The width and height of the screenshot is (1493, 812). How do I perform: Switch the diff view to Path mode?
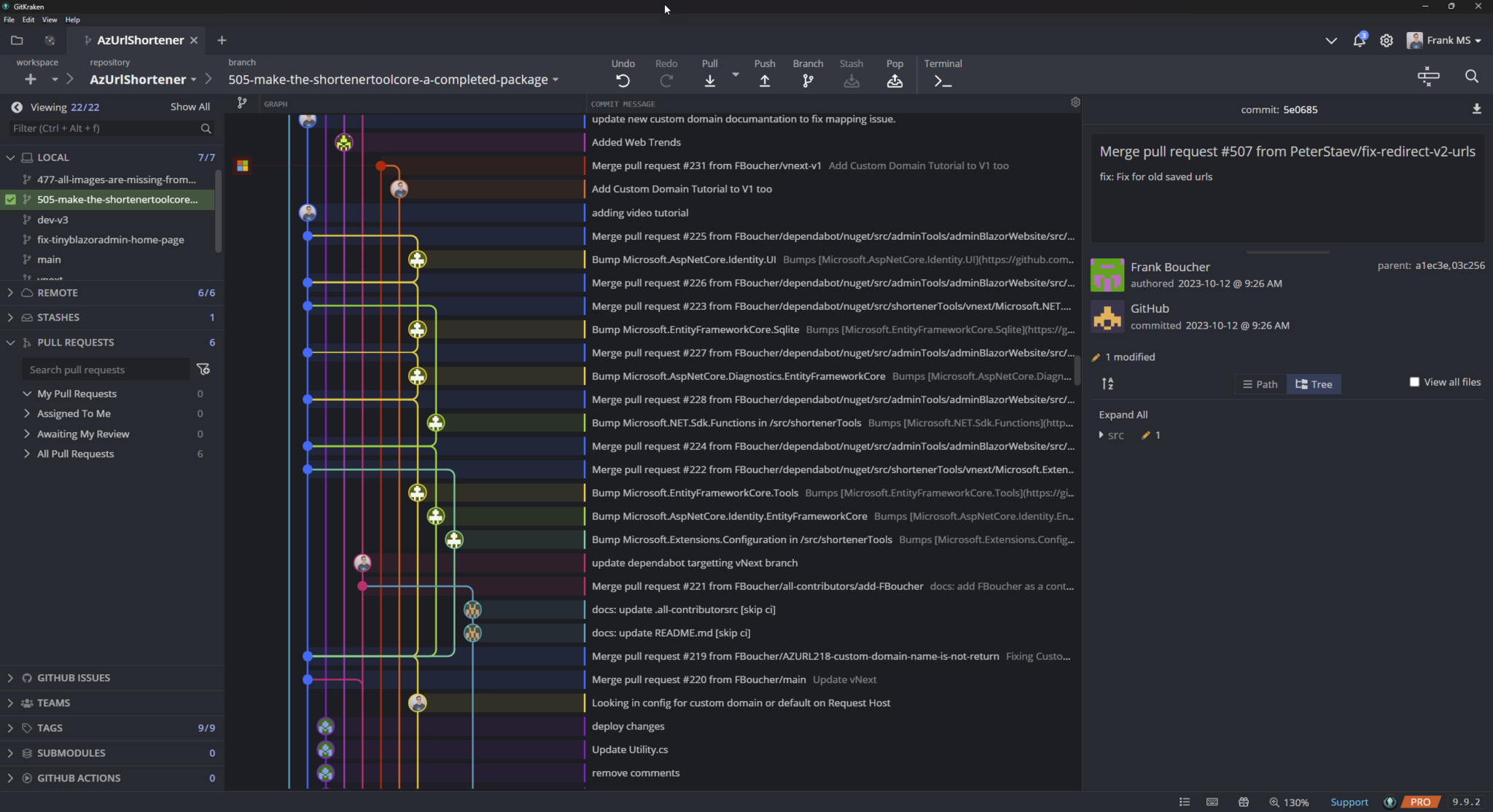click(1259, 384)
